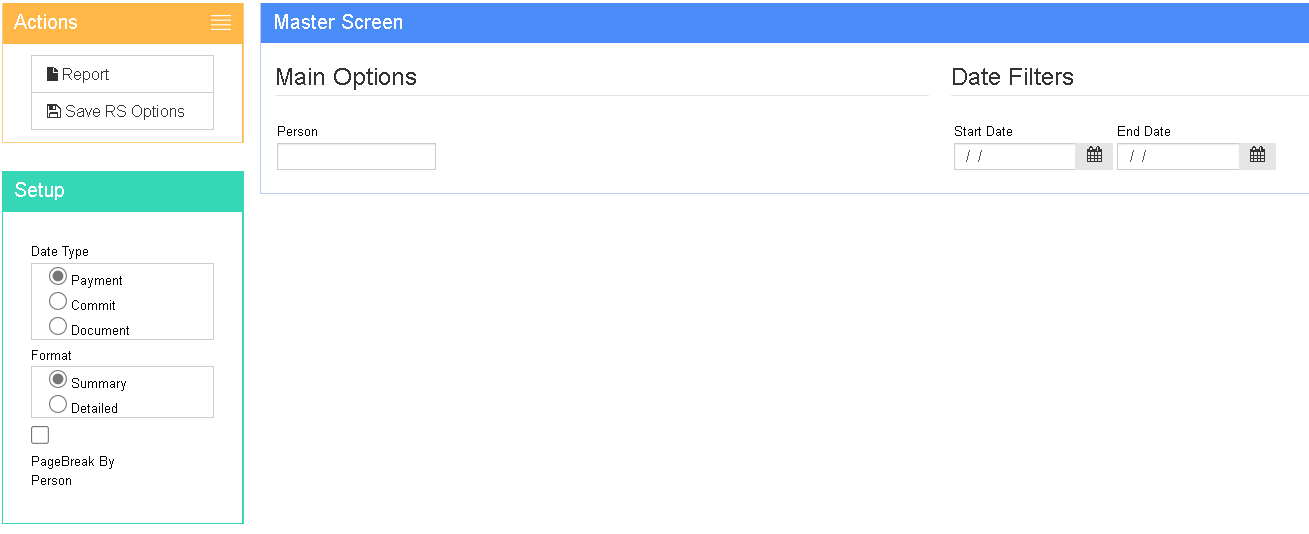Click the Main Options section heading
This screenshot has width=1309, height=534.
pyautogui.click(x=346, y=77)
